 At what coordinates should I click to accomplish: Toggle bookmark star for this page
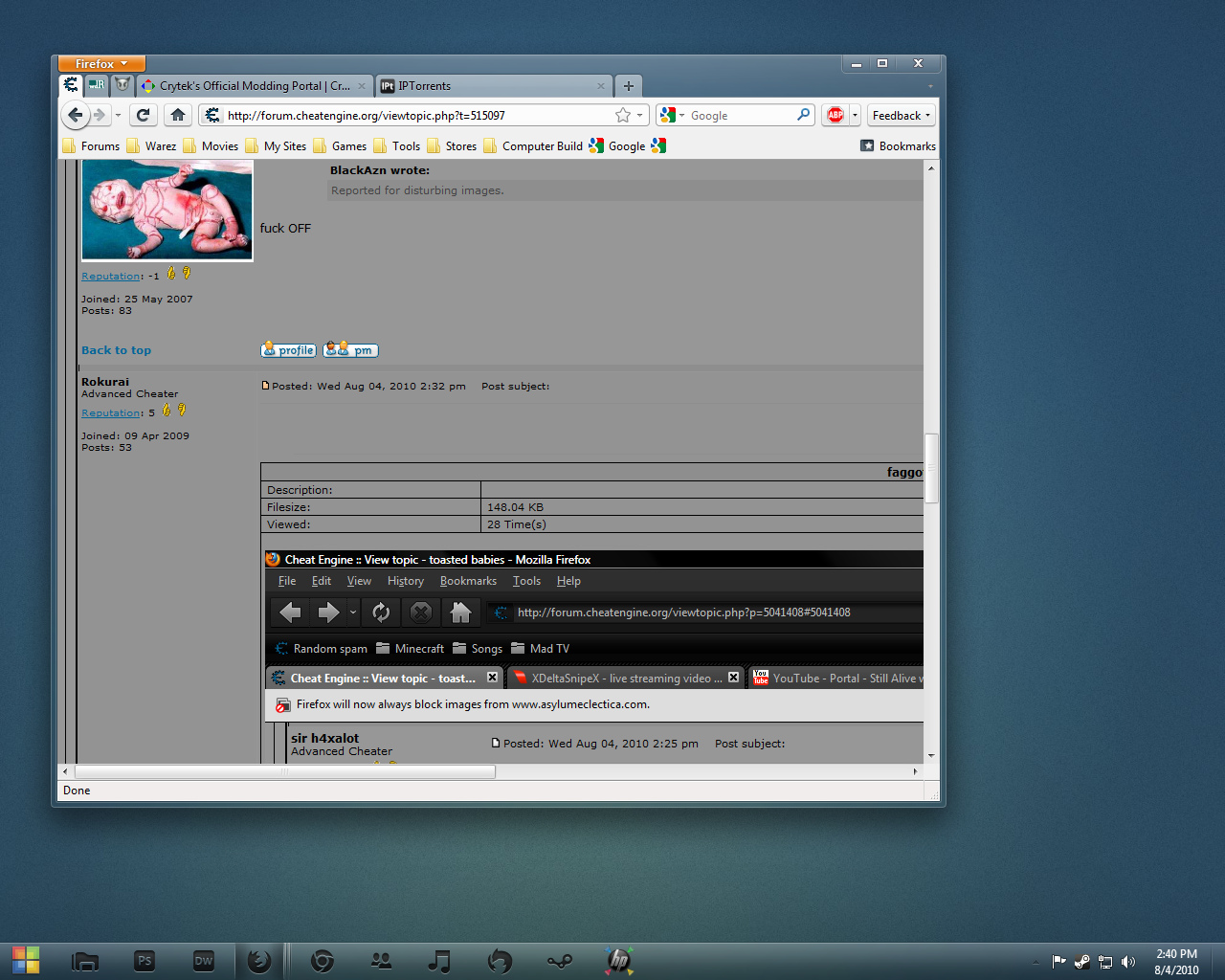coord(623,116)
